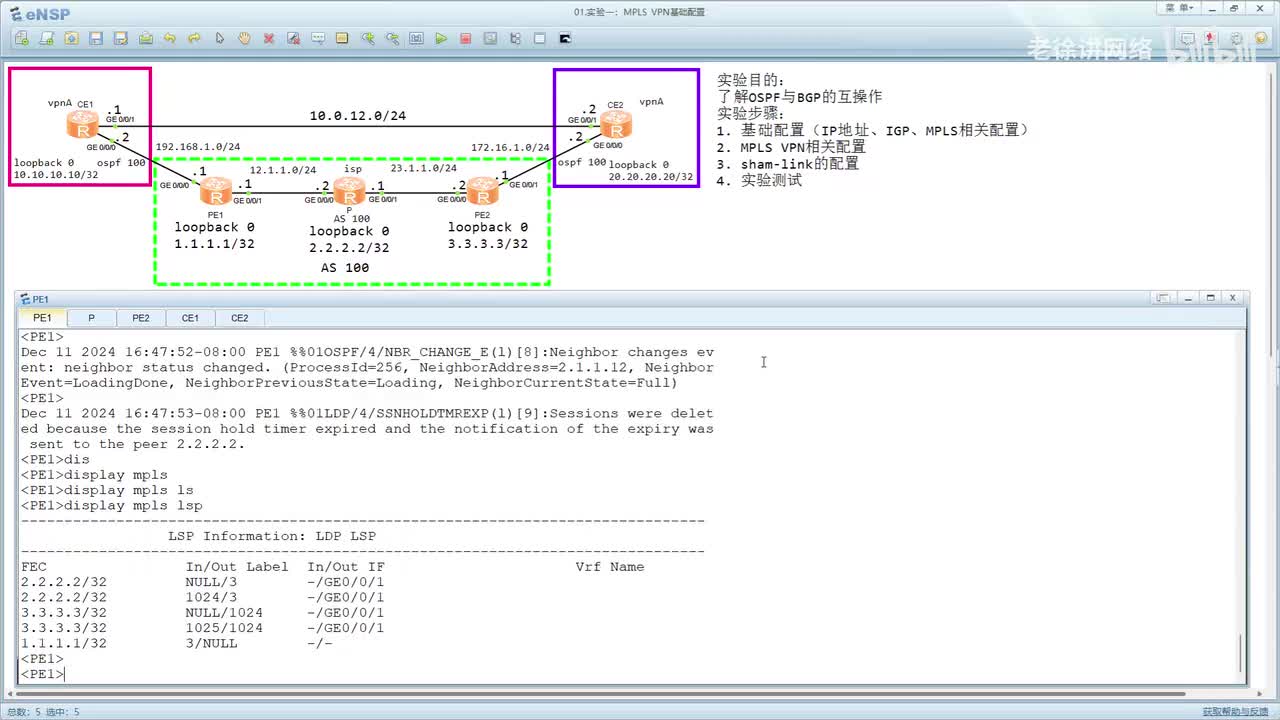Click the 'AS 100' label below loopbacks
Screen dimensions: 1280x720
point(345,268)
